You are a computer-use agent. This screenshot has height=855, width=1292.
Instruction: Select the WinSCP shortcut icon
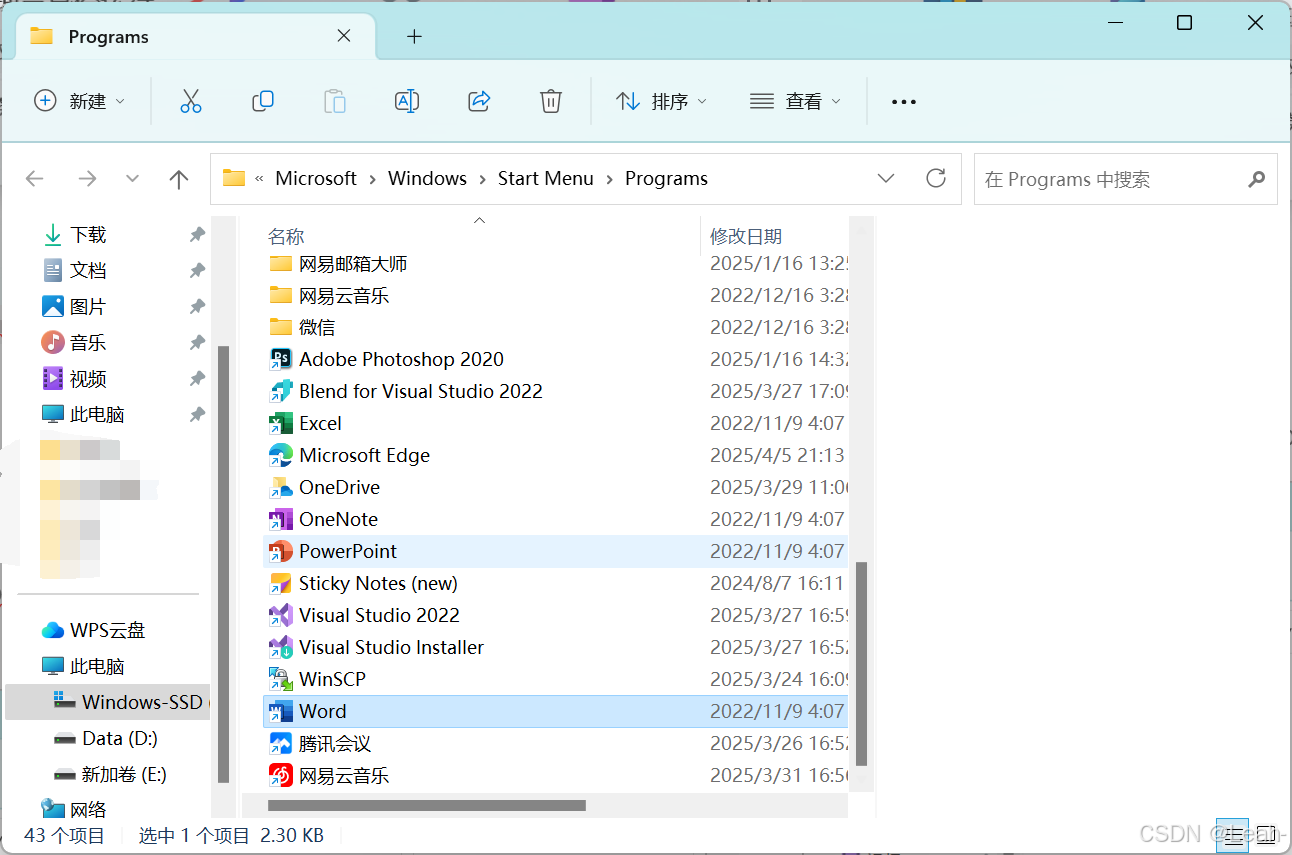pos(281,680)
